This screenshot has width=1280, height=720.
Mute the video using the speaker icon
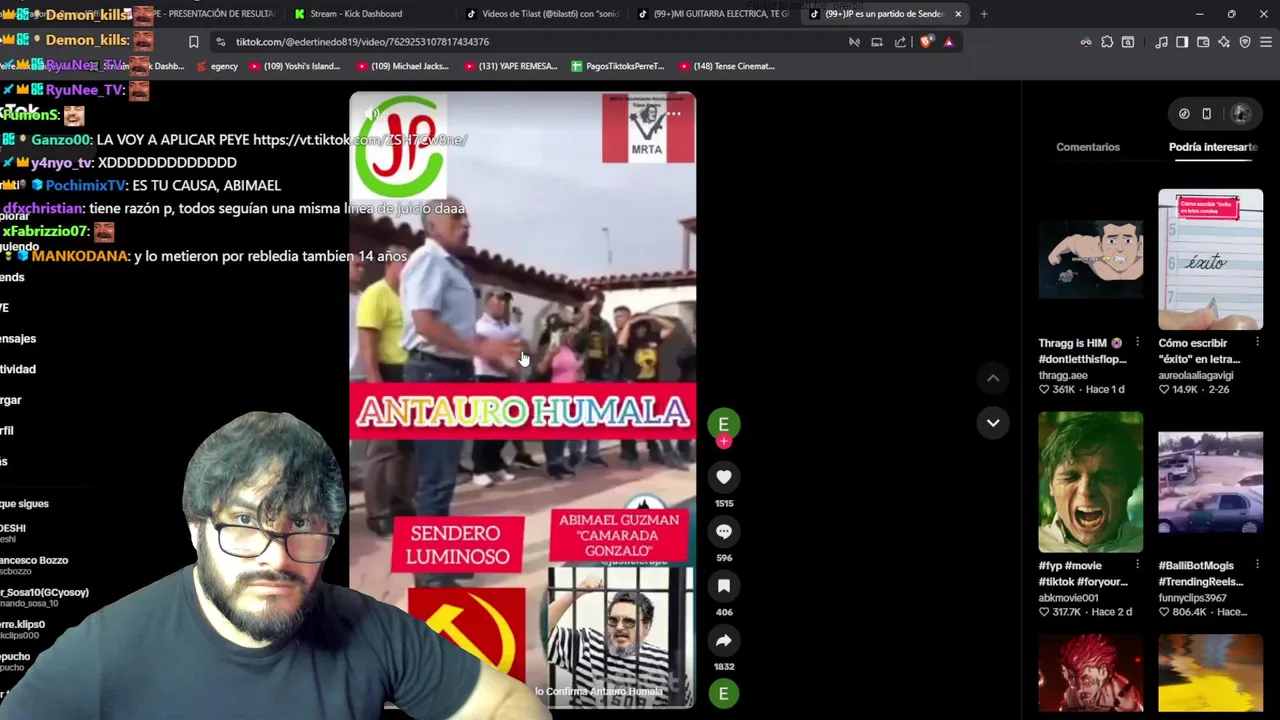(x=372, y=114)
